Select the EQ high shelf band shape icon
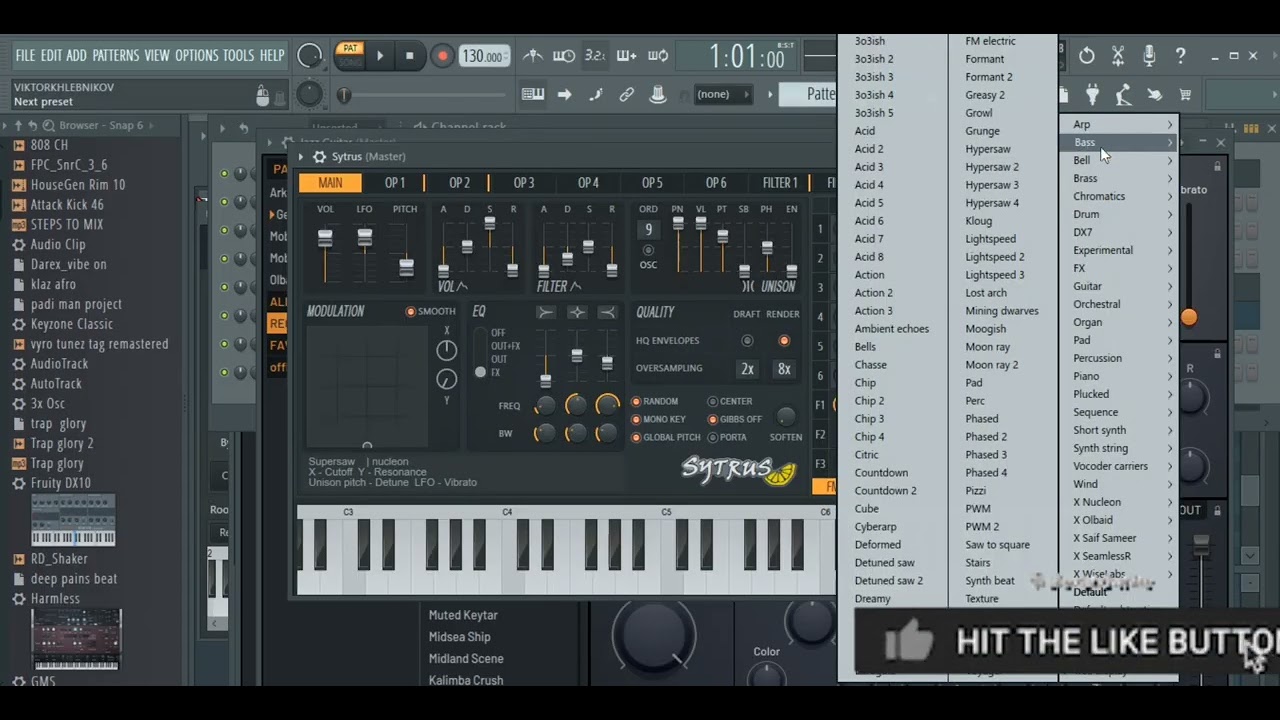 pyautogui.click(x=607, y=313)
